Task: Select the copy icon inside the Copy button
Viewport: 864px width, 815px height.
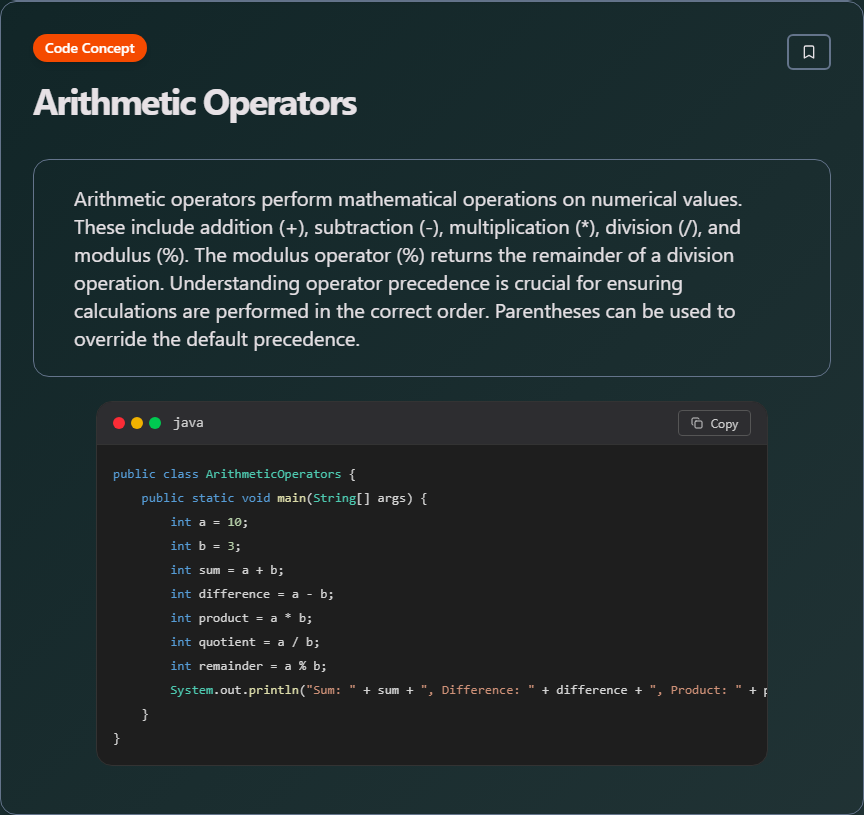Action: coord(697,422)
